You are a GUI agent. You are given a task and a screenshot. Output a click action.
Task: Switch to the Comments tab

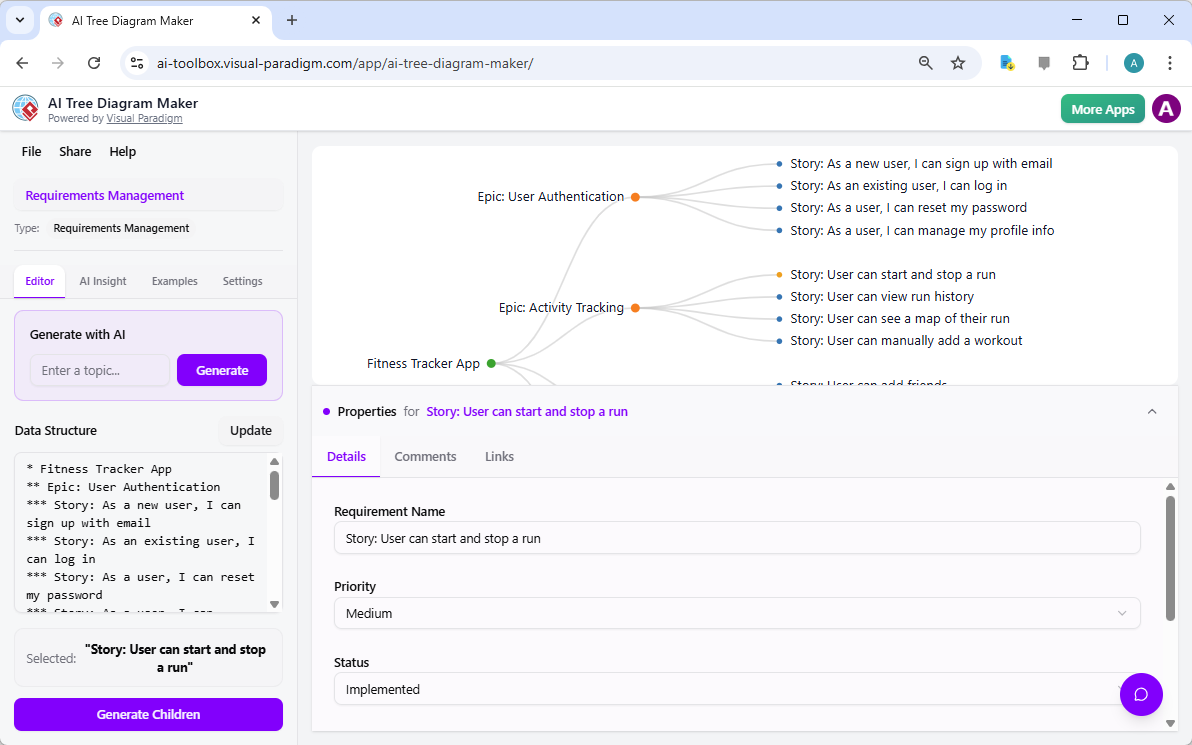coord(425,456)
